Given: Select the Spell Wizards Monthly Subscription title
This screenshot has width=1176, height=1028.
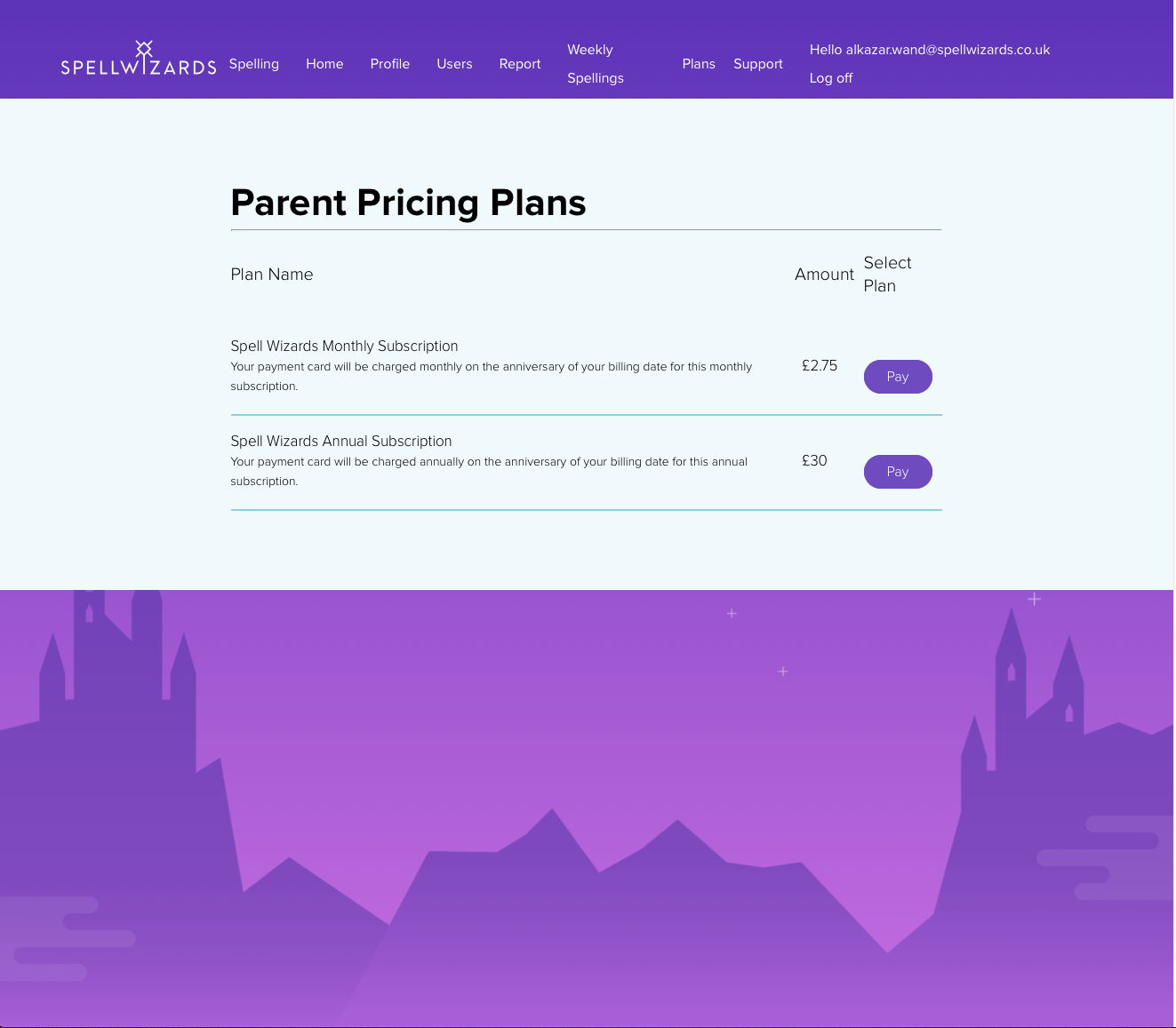Looking at the screenshot, I should point(344,347).
